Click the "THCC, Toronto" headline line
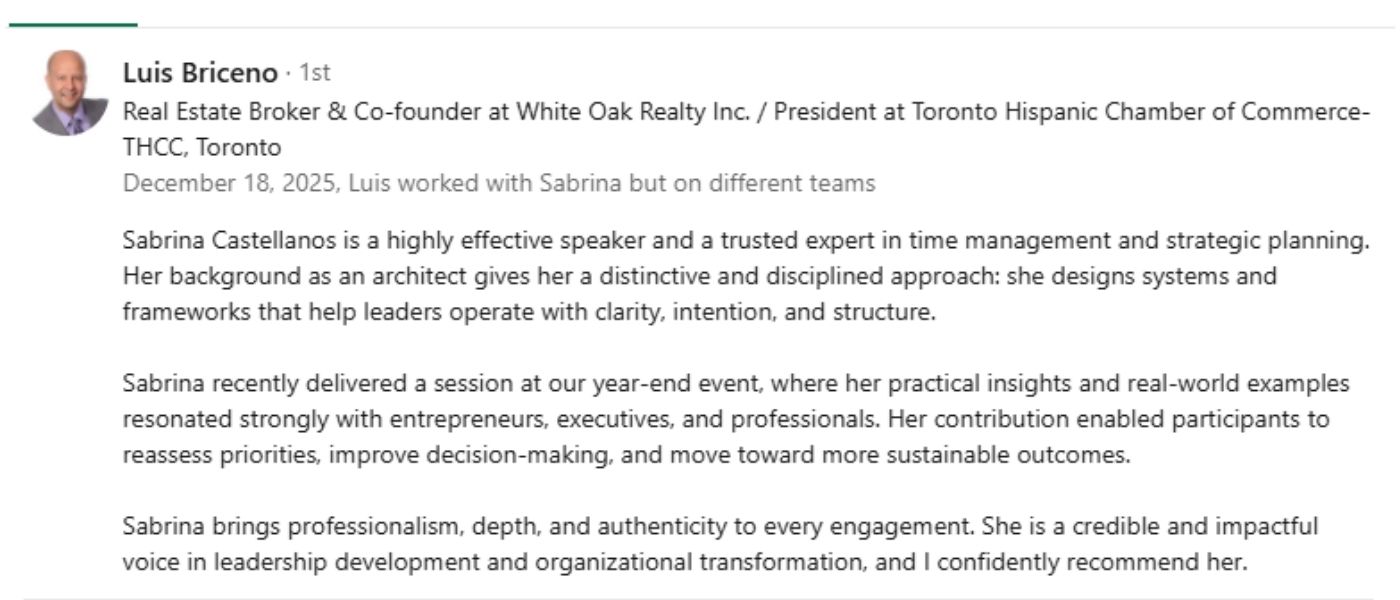Image resolution: width=1400 pixels, height=600 pixels. click(201, 148)
